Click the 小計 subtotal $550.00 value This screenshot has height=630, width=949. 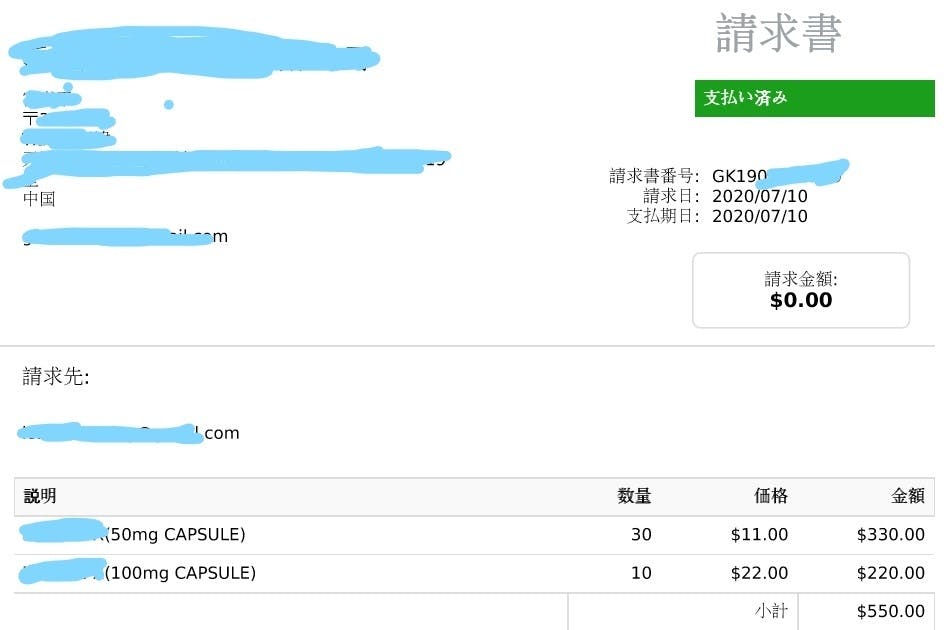pyautogui.click(x=890, y=611)
